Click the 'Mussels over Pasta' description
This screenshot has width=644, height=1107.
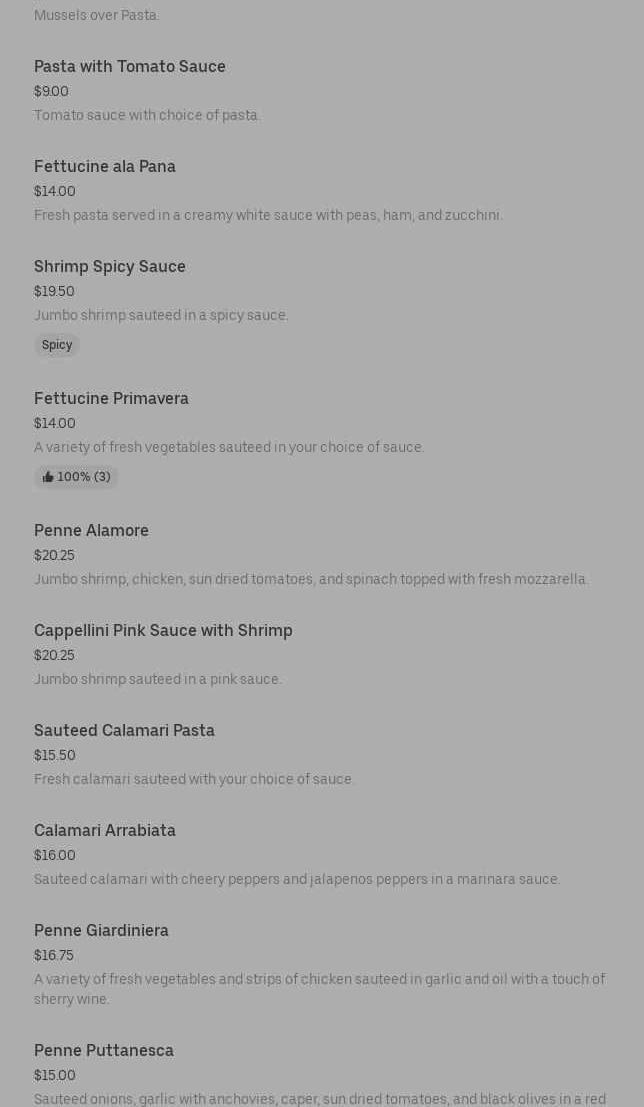pyautogui.click(x=97, y=16)
